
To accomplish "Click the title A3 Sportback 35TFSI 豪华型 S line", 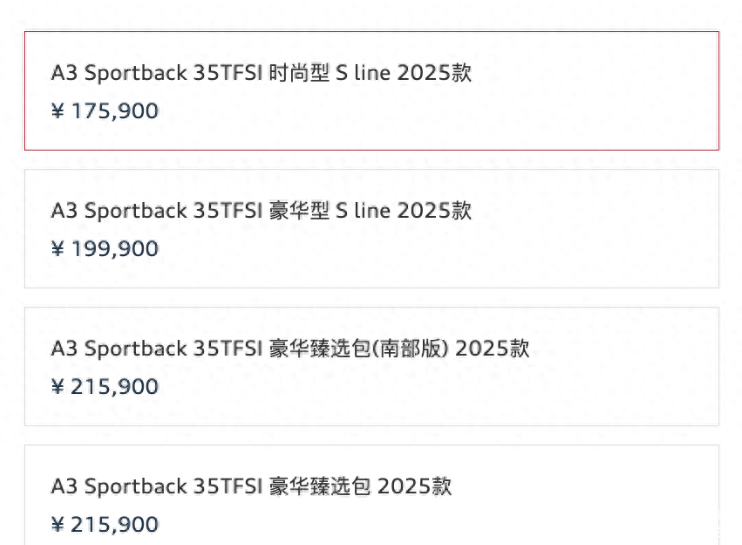I will [x=261, y=211].
